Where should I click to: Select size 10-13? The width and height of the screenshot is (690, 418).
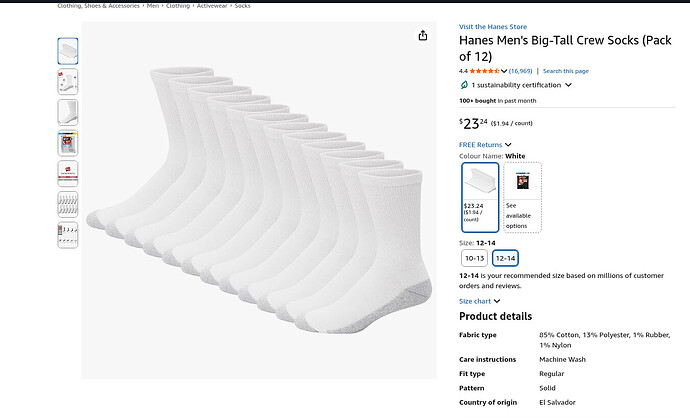[x=475, y=258]
